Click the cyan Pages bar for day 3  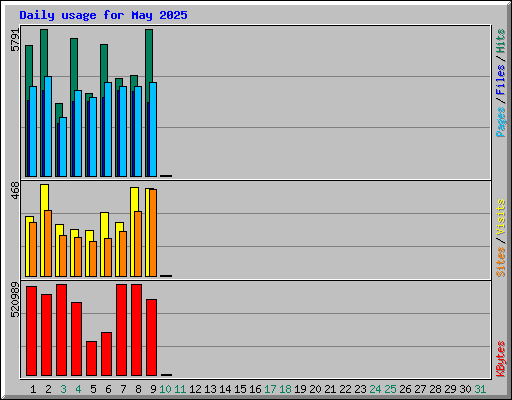(x=63, y=147)
